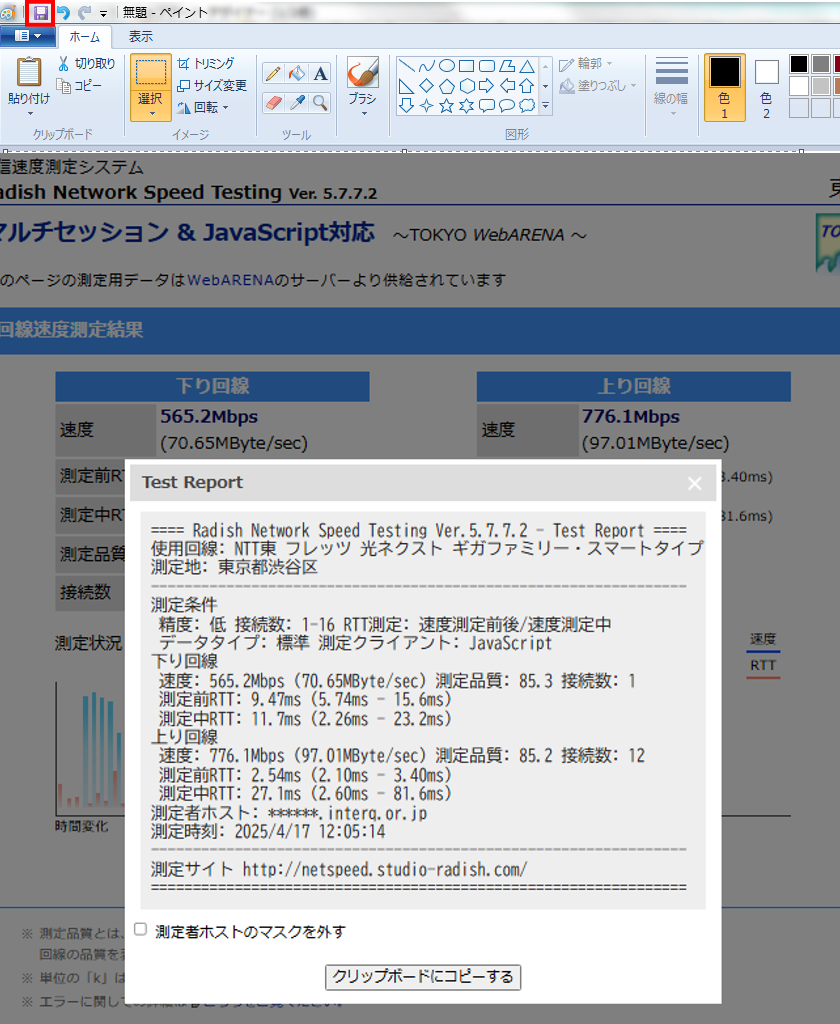Close the Test Report dialog with X
840x1024 pixels.
tap(695, 483)
